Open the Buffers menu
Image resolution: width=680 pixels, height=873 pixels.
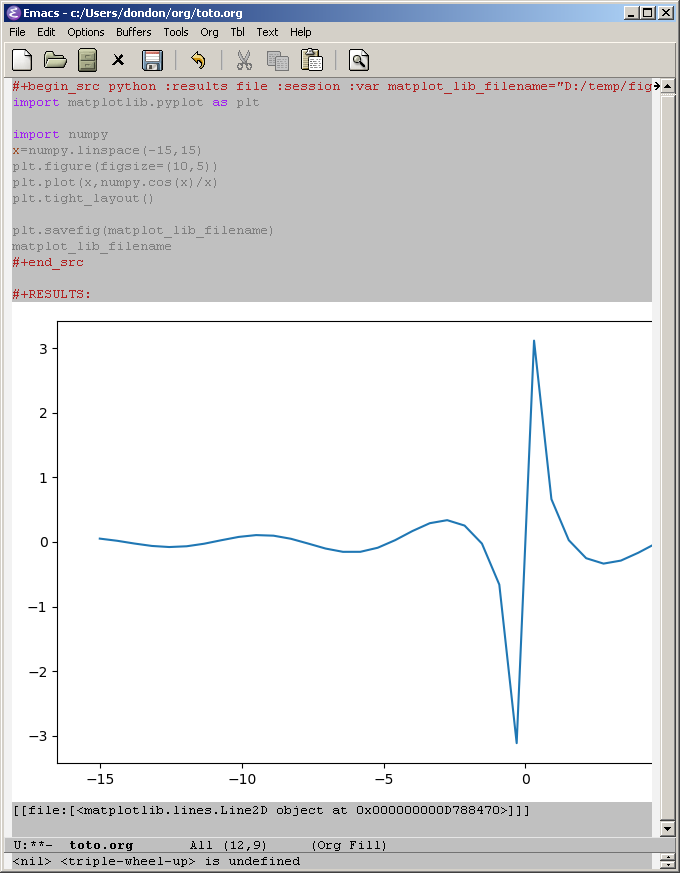[134, 32]
